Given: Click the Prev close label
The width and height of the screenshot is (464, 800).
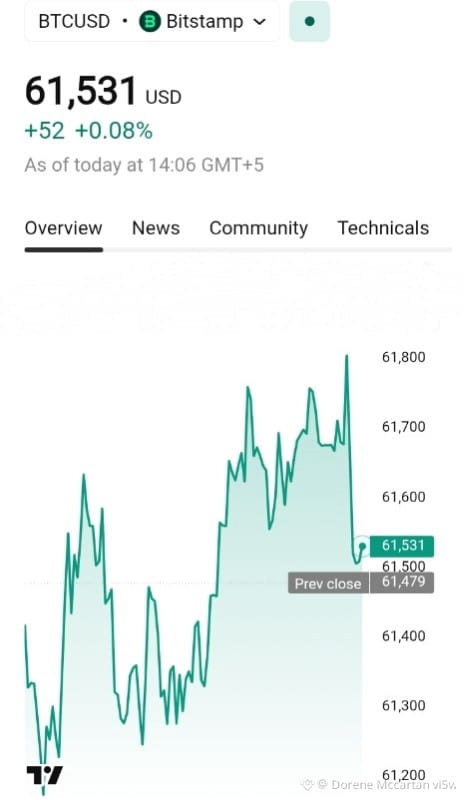Looking at the screenshot, I should point(328,583).
